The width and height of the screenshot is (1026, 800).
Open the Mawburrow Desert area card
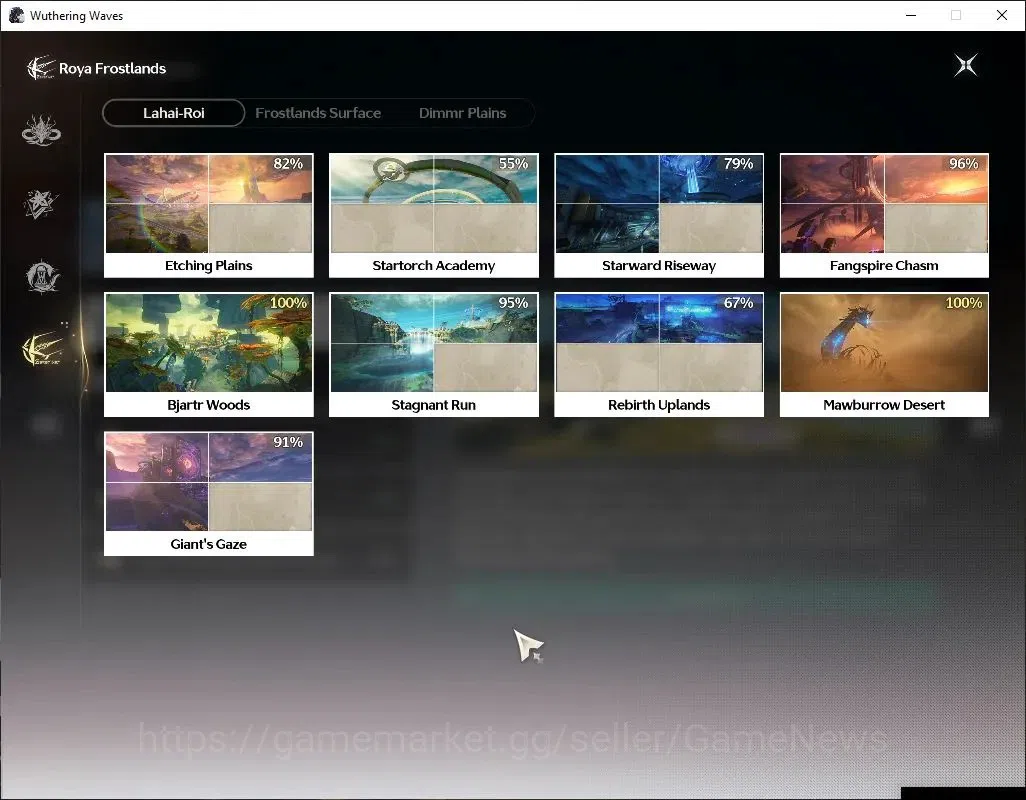coord(884,355)
